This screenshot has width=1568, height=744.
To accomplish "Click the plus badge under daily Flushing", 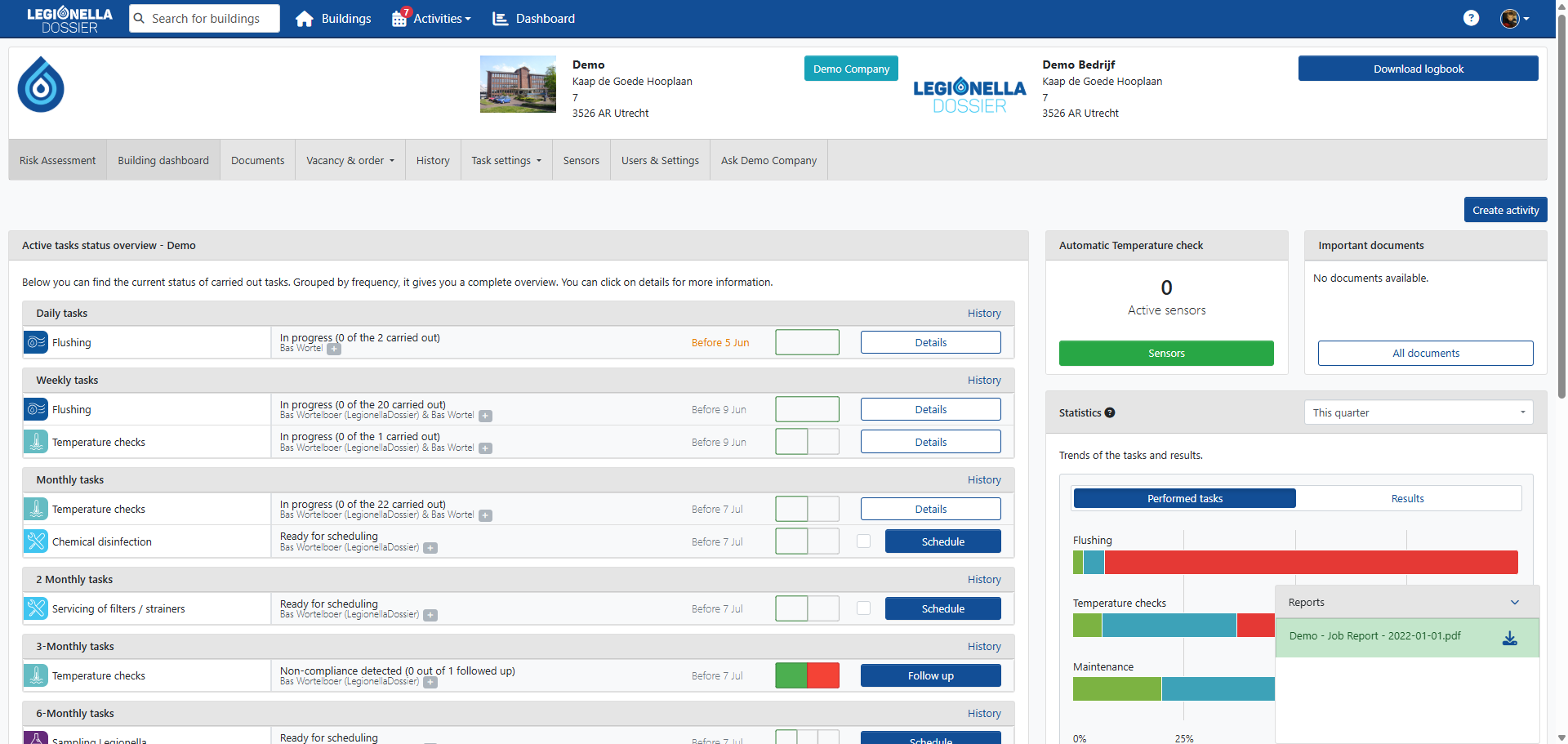I will tap(334, 350).
